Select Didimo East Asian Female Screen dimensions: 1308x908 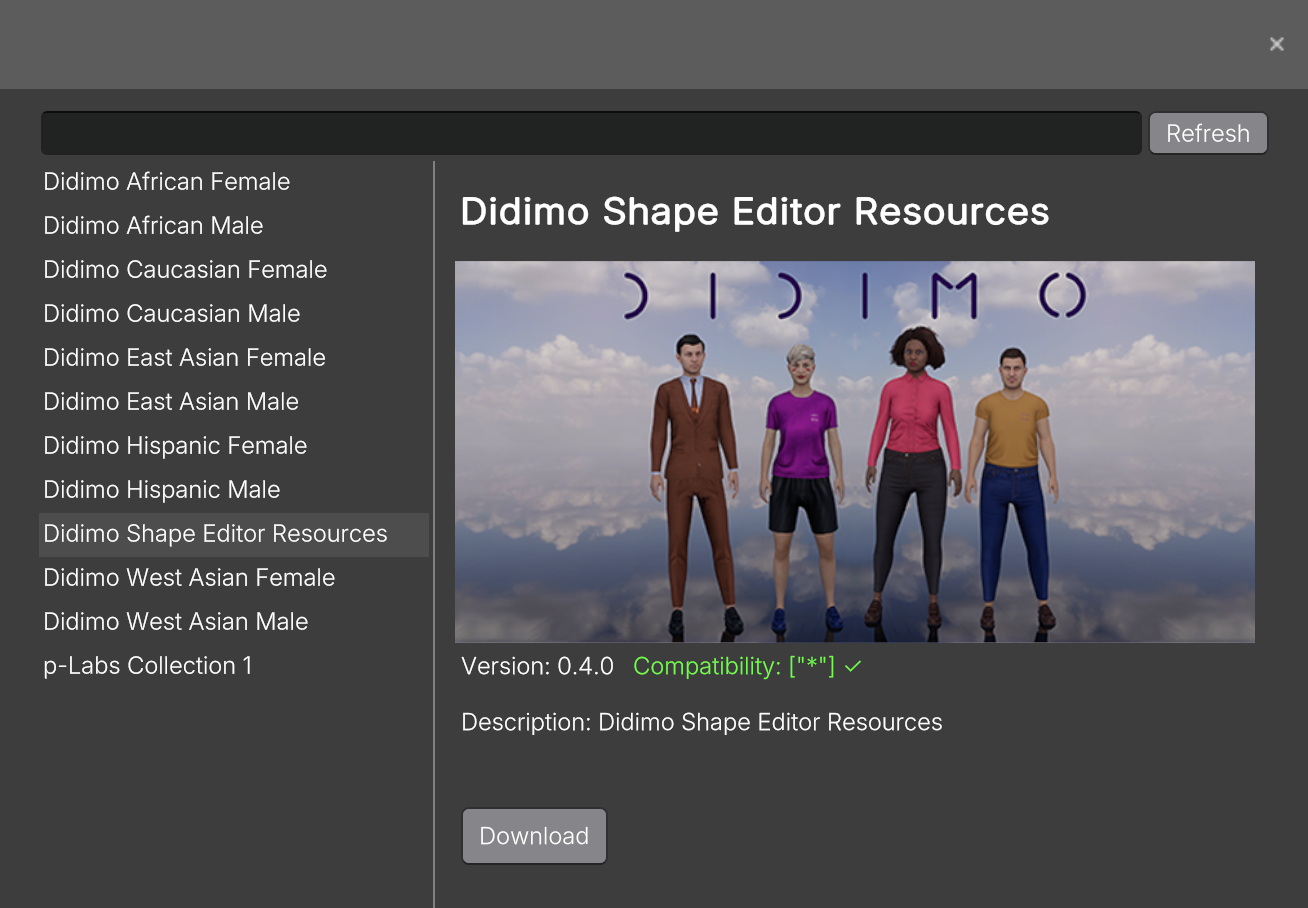point(184,358)
